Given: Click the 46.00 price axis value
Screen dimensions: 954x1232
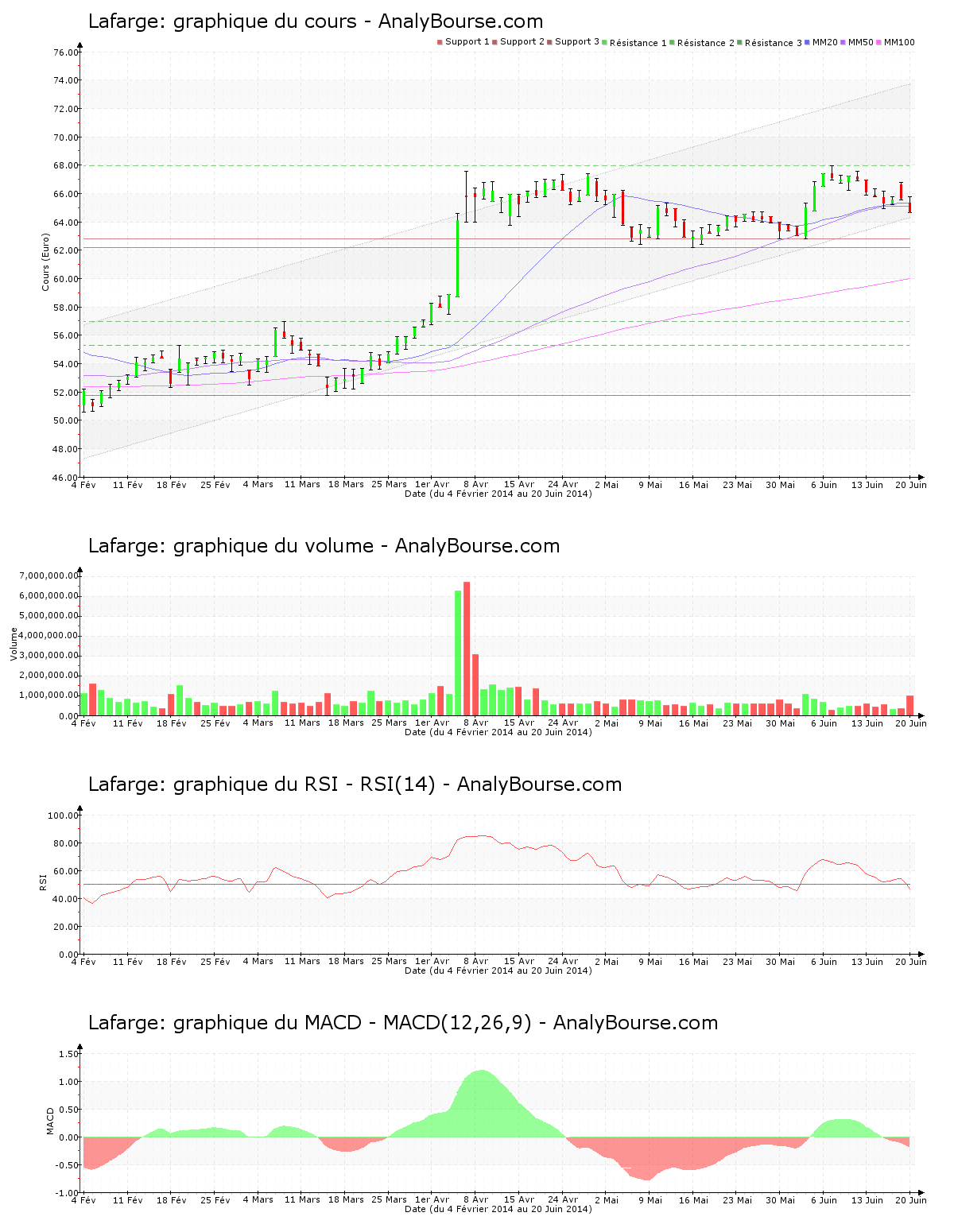Looking at the screenshot, I should click(x=66, y=478).
